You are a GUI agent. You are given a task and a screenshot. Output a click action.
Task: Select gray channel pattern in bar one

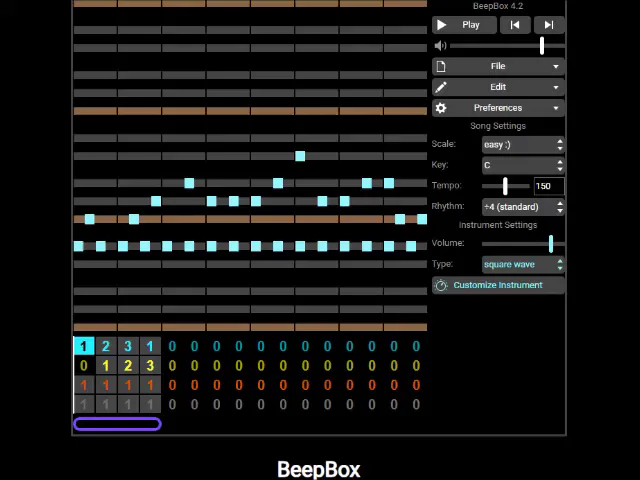[x=84, y=404]
